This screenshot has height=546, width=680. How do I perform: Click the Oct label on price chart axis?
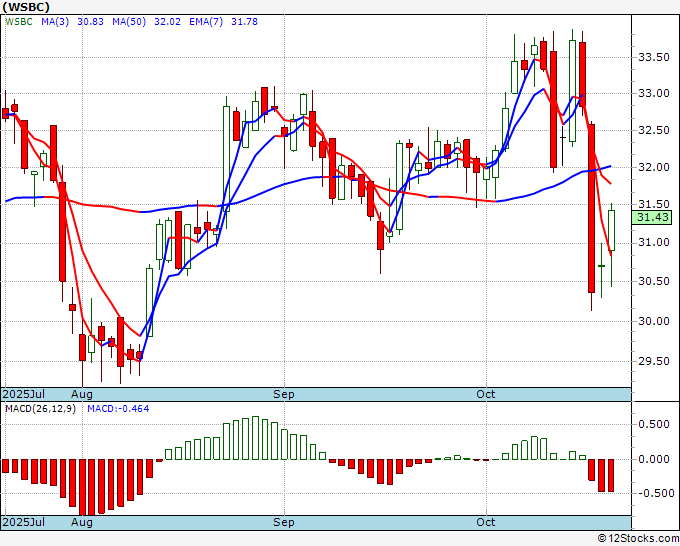[486, 394]
